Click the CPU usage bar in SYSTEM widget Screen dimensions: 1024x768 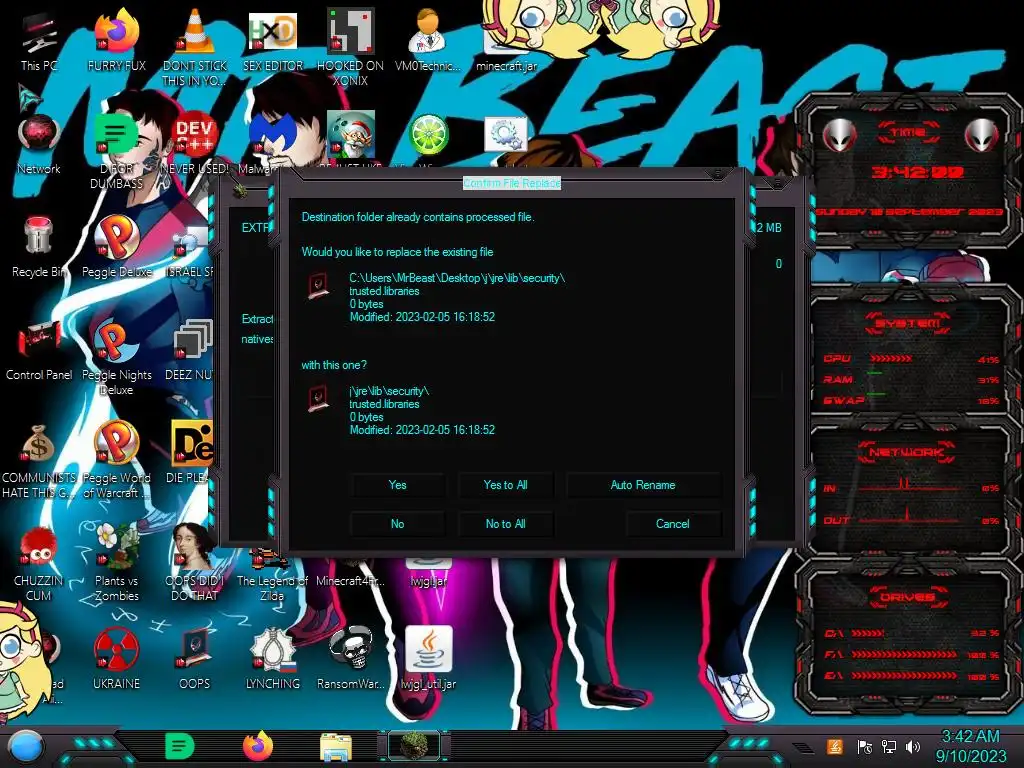[891, 359]
